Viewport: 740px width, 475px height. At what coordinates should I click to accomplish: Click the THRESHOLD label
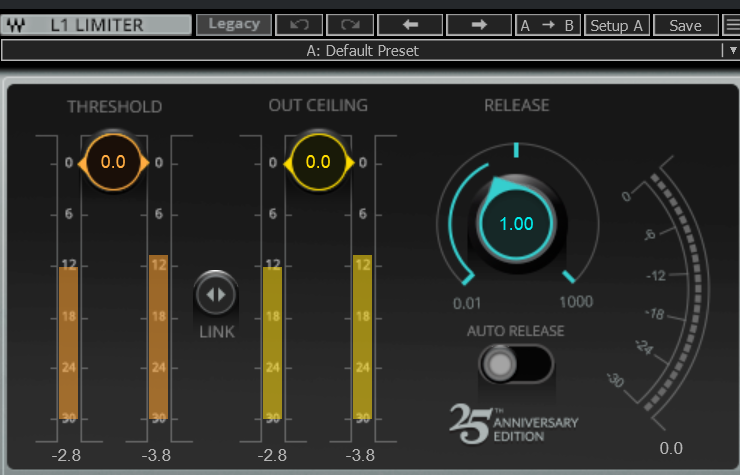tap(115, 107)
